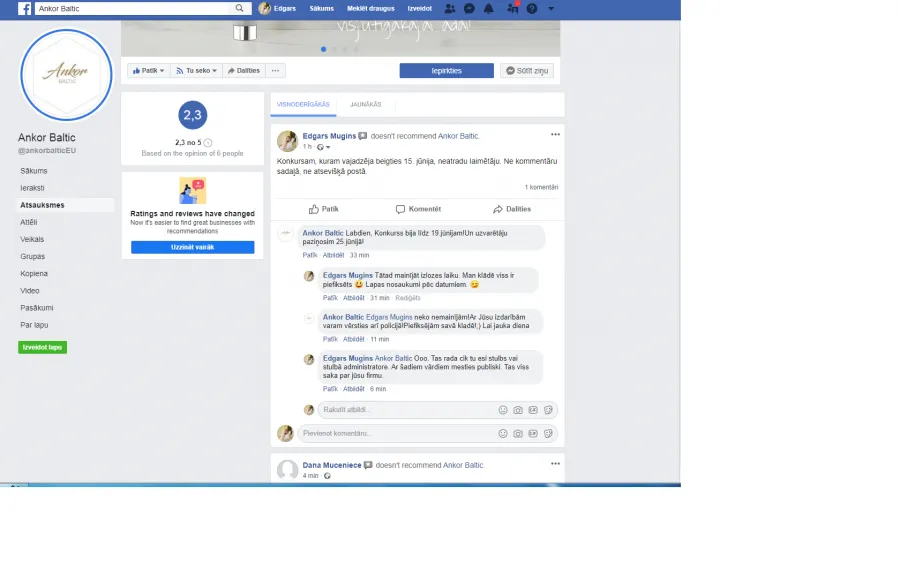
Task: Open Messenger icon in top bar
Action: coord(469,9)
